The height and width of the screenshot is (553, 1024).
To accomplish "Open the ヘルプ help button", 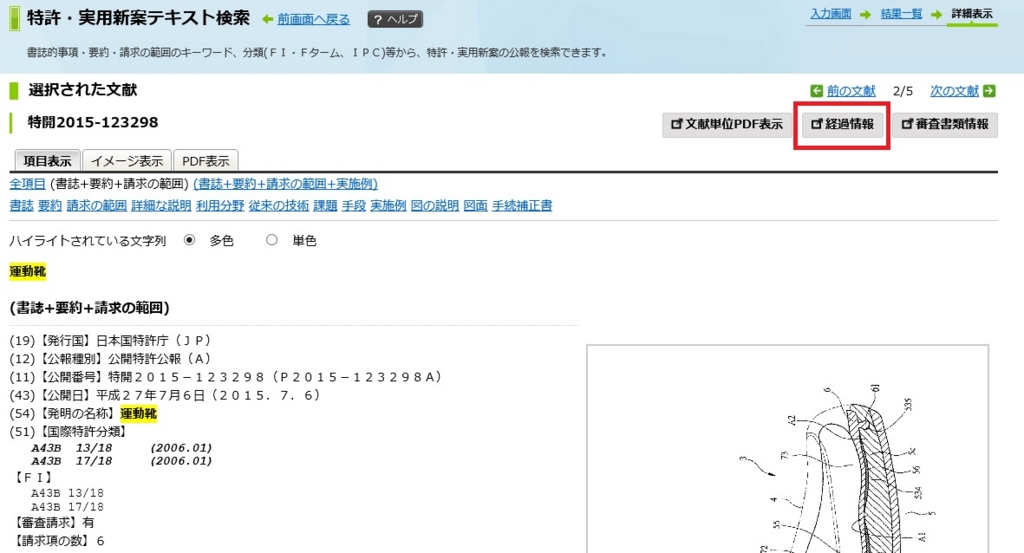I will click(395, 20).
